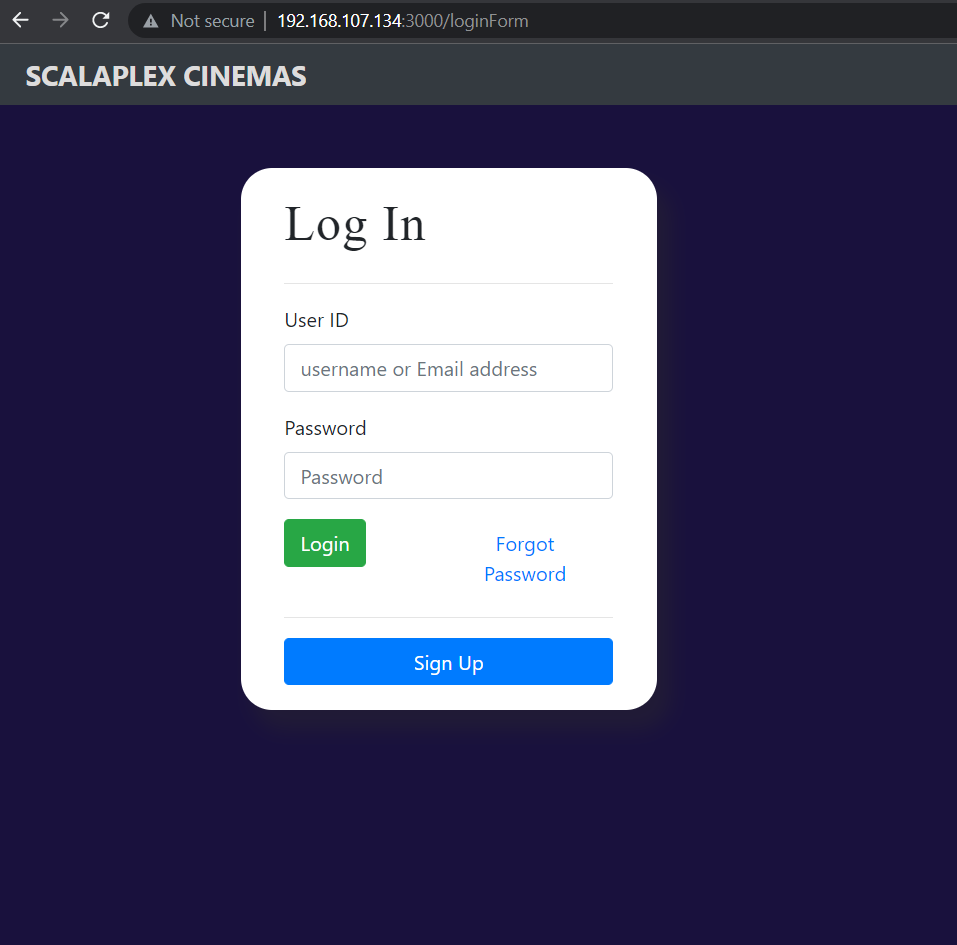Focus the User ID input field
The image size is (957, 945).
point(448,368)
